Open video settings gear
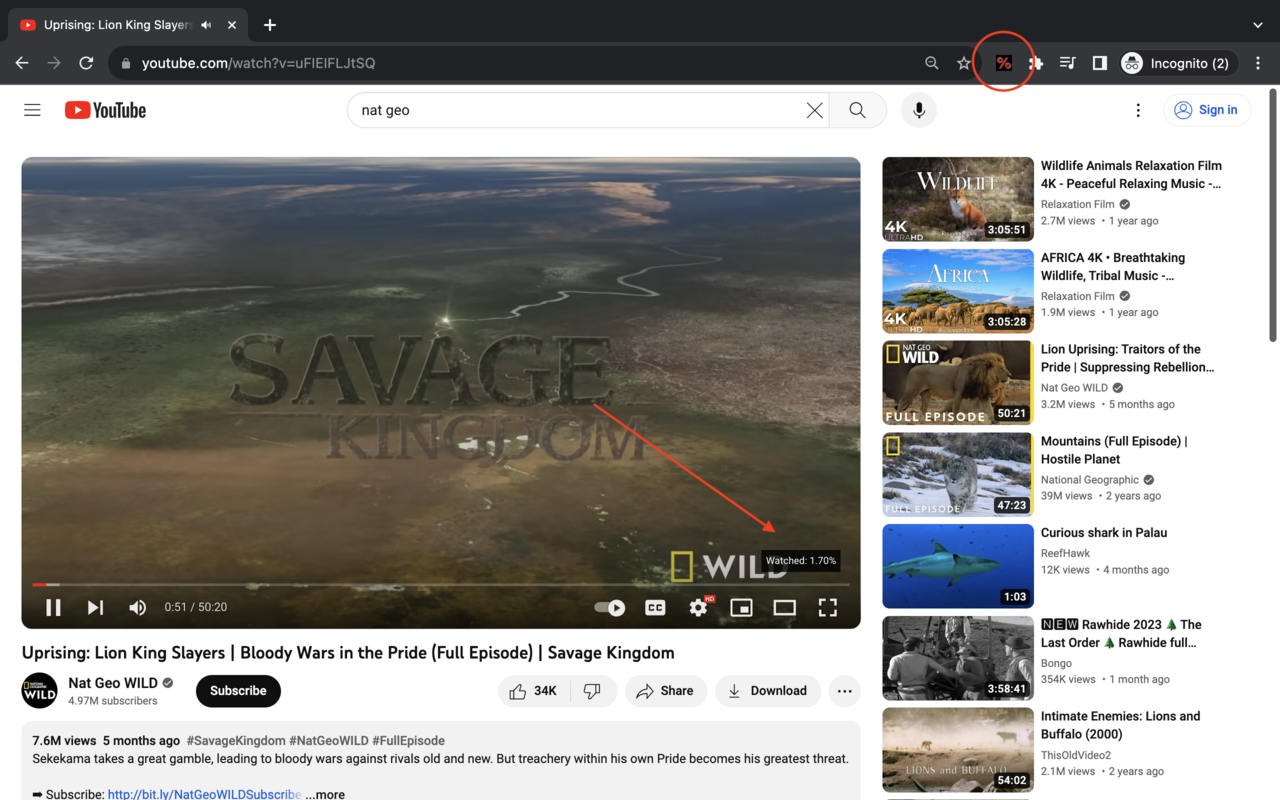Image resolution: width=1280 pixels, height=800 pixels. tap(698, 607)
